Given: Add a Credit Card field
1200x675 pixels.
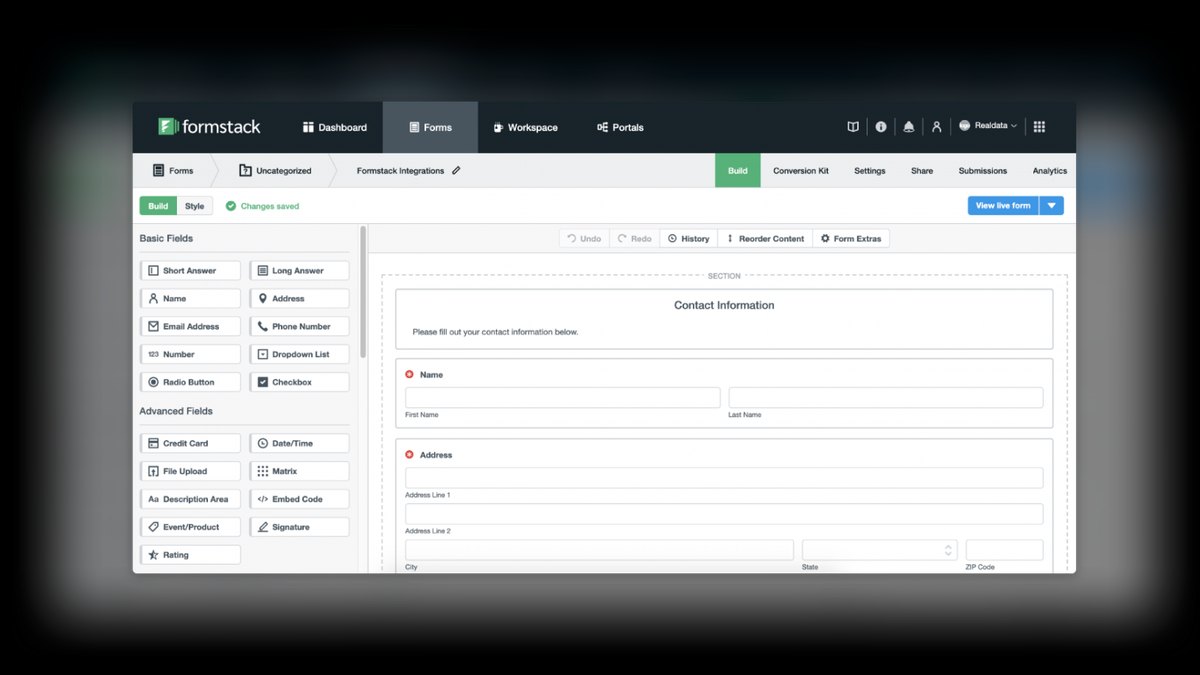Looking at the screenshot, I should coord(190,443).
